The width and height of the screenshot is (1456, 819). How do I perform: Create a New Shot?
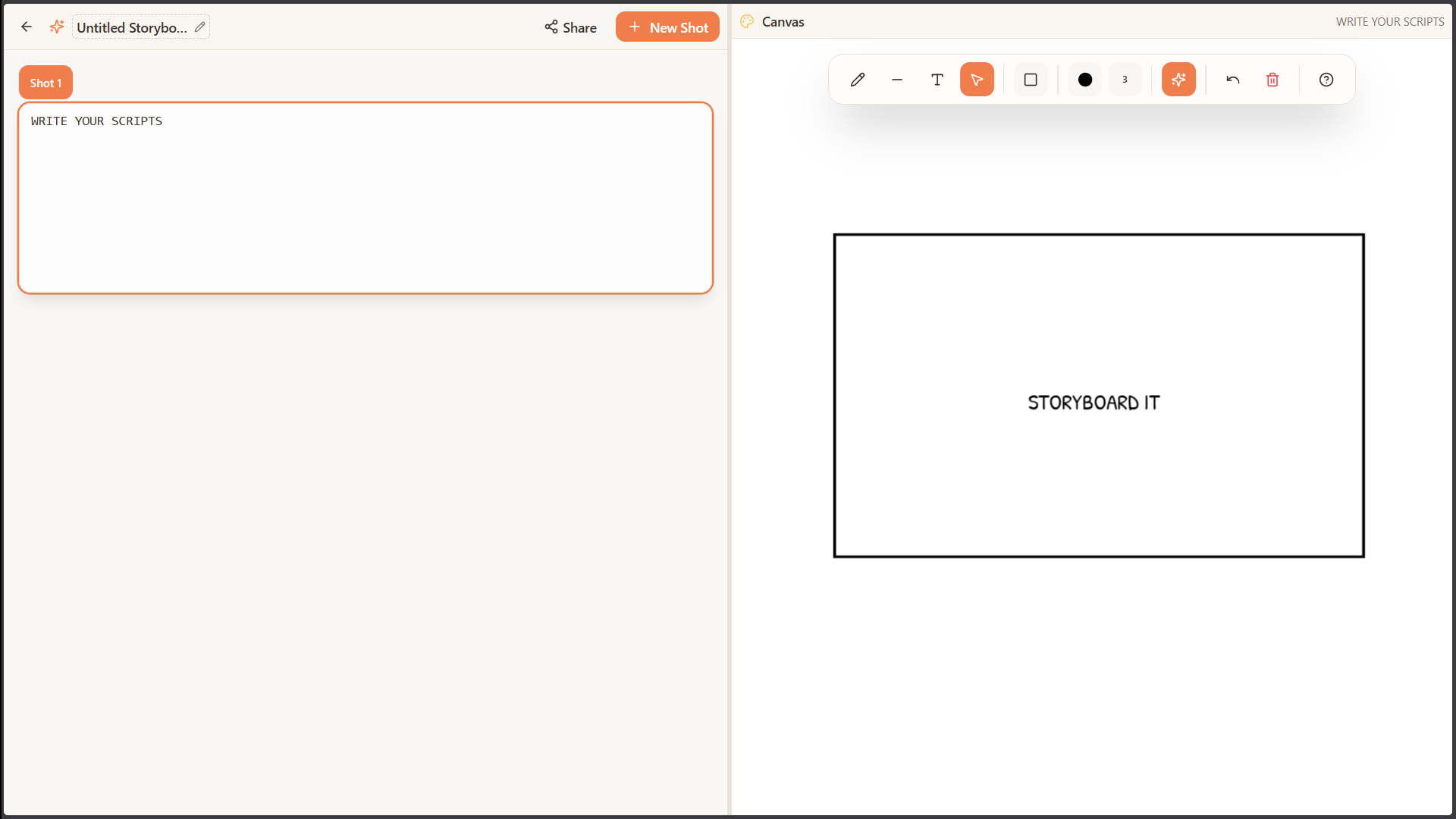(667, 27)
